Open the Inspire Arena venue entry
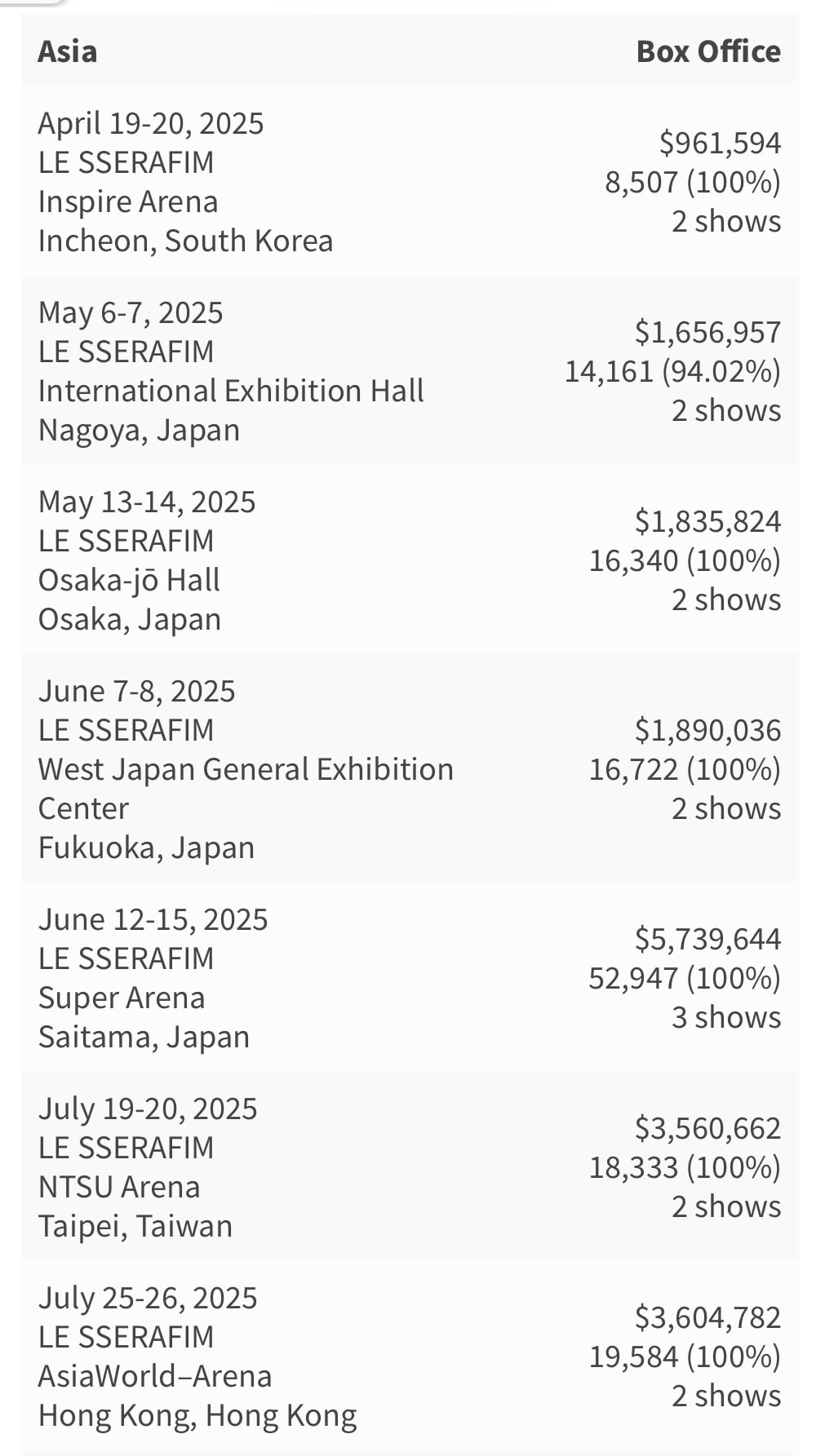 point(128,201)
